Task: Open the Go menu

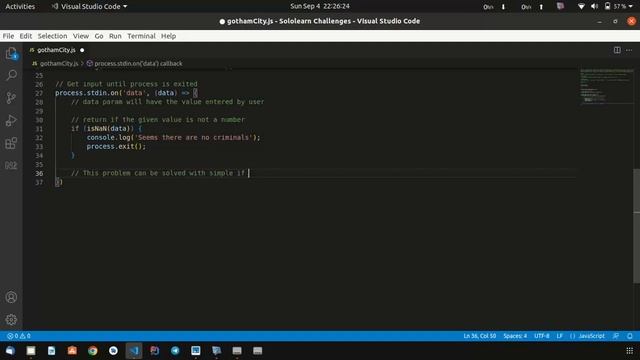Action: [x=99, y=36]
